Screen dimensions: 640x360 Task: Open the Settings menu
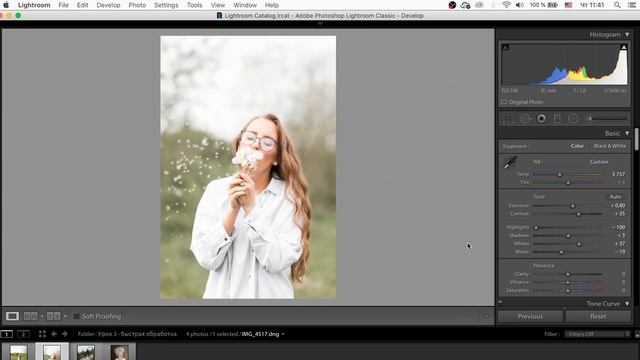point(166,5)
